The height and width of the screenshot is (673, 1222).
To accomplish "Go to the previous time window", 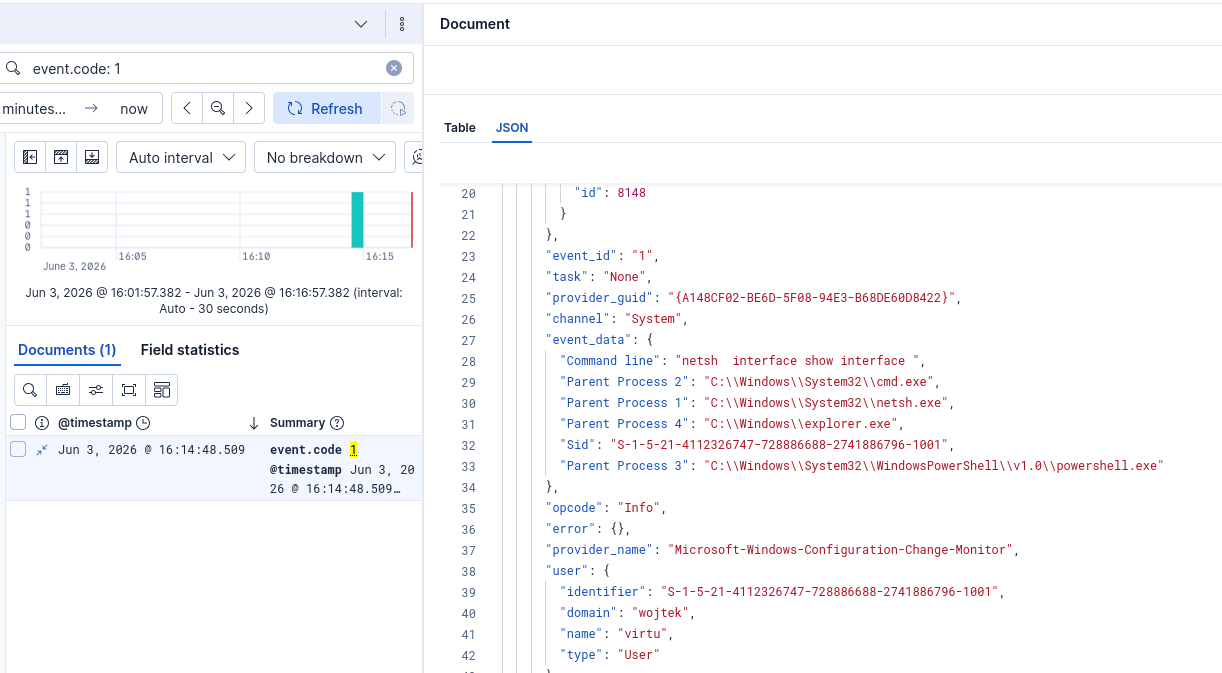I will [187, 108].
